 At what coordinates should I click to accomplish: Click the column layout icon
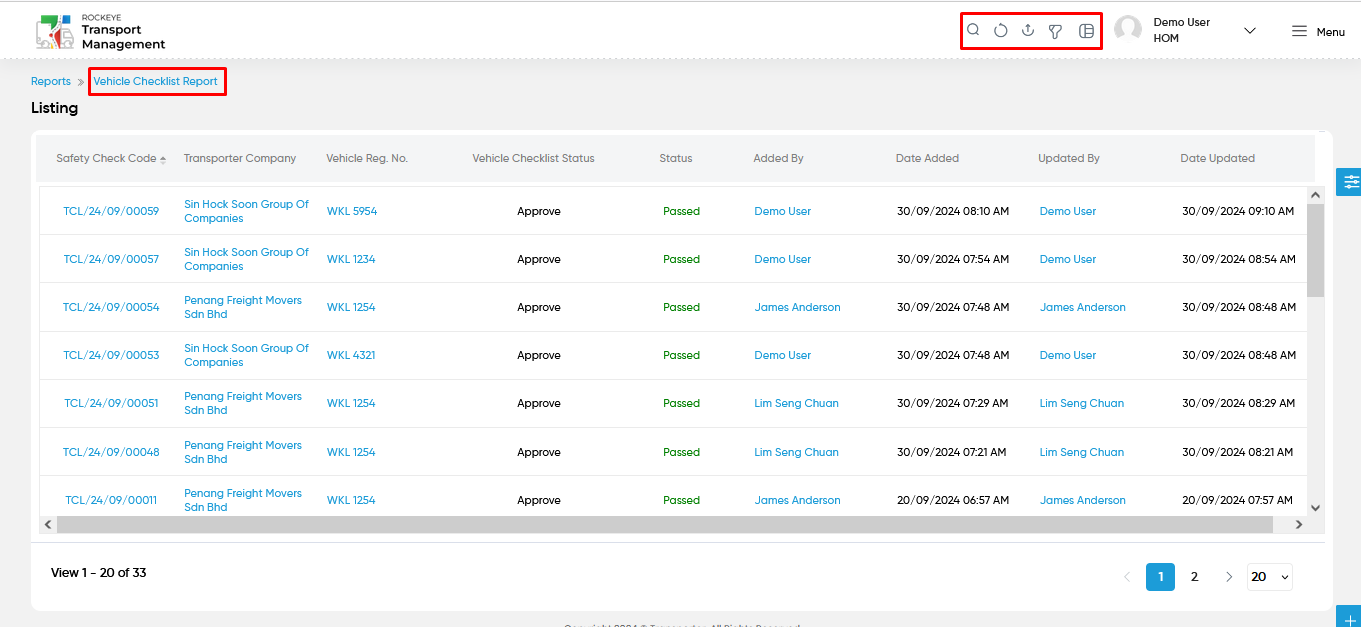click(x=1087, y=31)
